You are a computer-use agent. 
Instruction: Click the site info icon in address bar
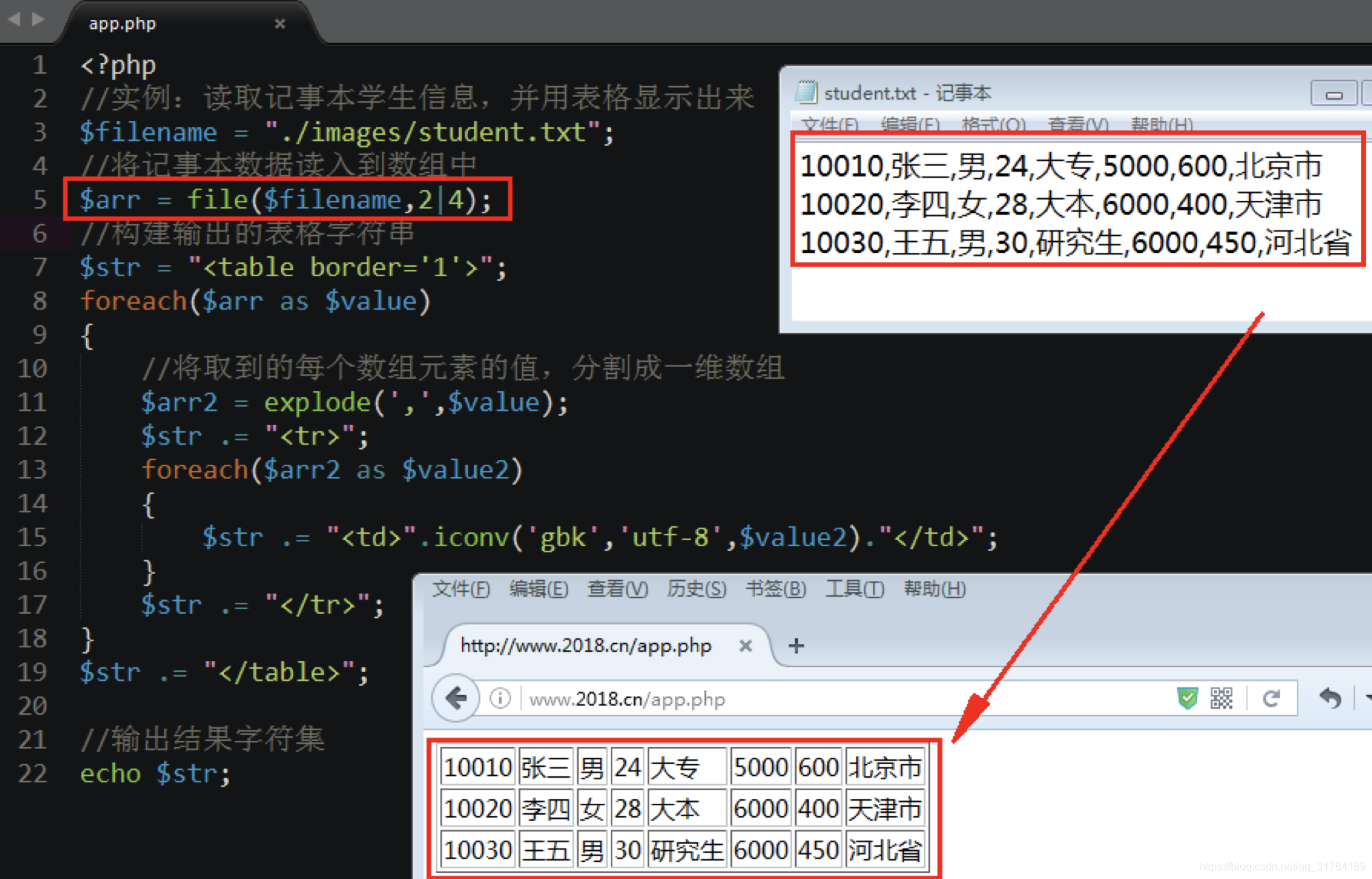[500, 699]
